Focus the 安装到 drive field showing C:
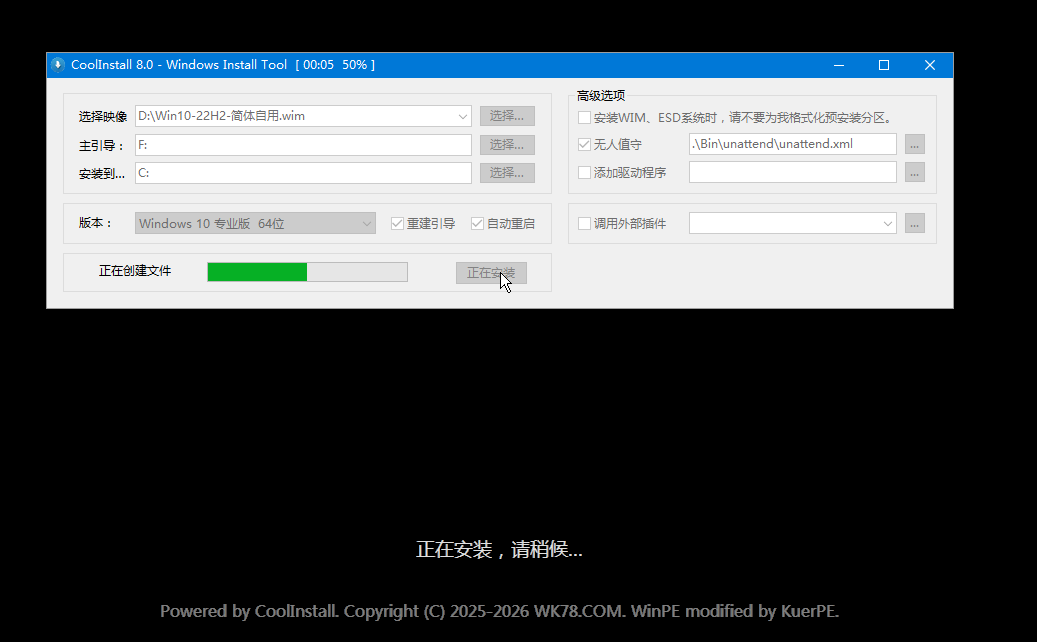The width and height of the screenshot is (1037, 642). (x=303, y=173)
